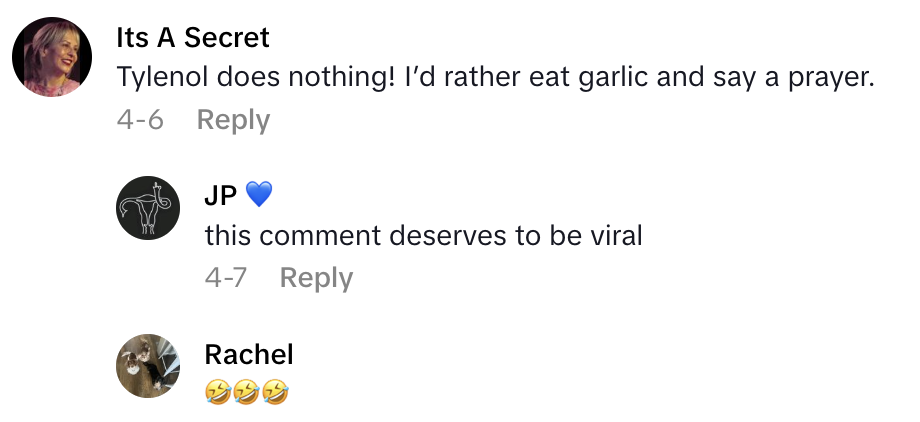Click the 4-7 comment date
This screenshot has height=422, width=920.
(x=226, y=278)
